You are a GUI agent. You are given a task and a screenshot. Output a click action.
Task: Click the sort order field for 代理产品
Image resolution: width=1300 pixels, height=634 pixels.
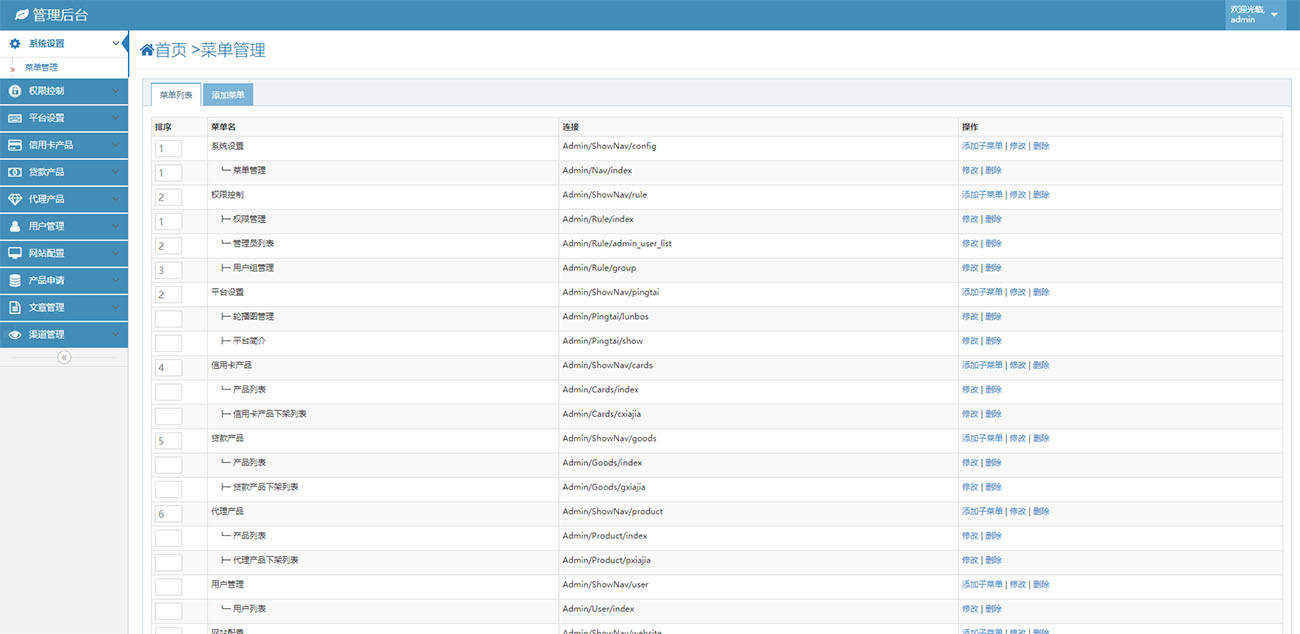(x=169, y=514)
